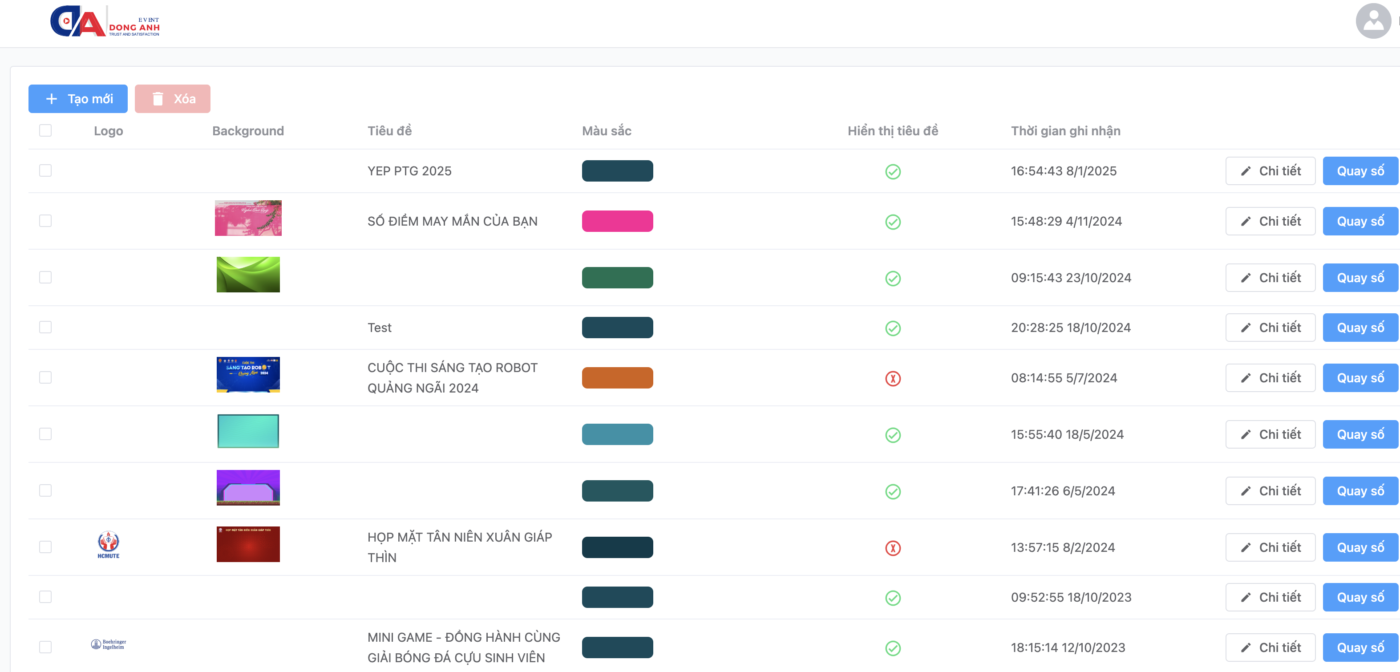Select checkbox for the Test row
1400x672 pixels.
tap(45, 327)
